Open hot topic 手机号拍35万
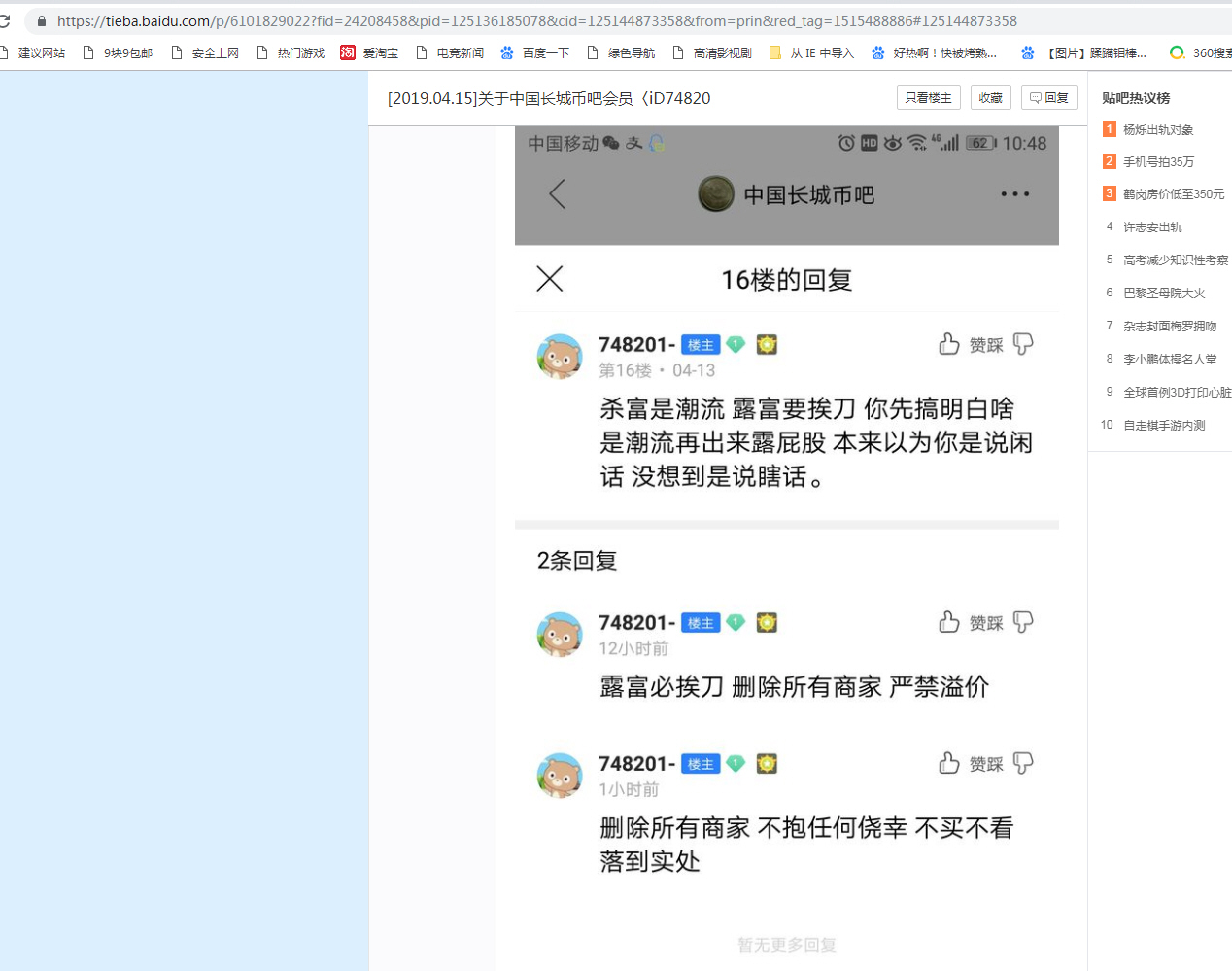The width and height of the screenshot is (1232, 971). [1158, 162]
